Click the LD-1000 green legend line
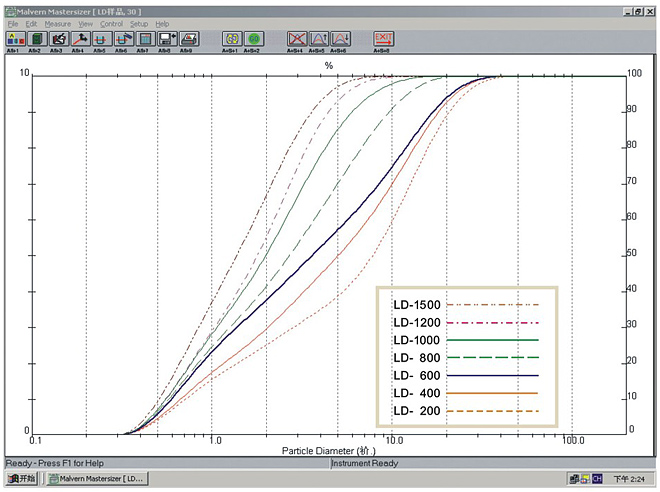This screenshot has height=492, width=660. click(x=493, y=340)
